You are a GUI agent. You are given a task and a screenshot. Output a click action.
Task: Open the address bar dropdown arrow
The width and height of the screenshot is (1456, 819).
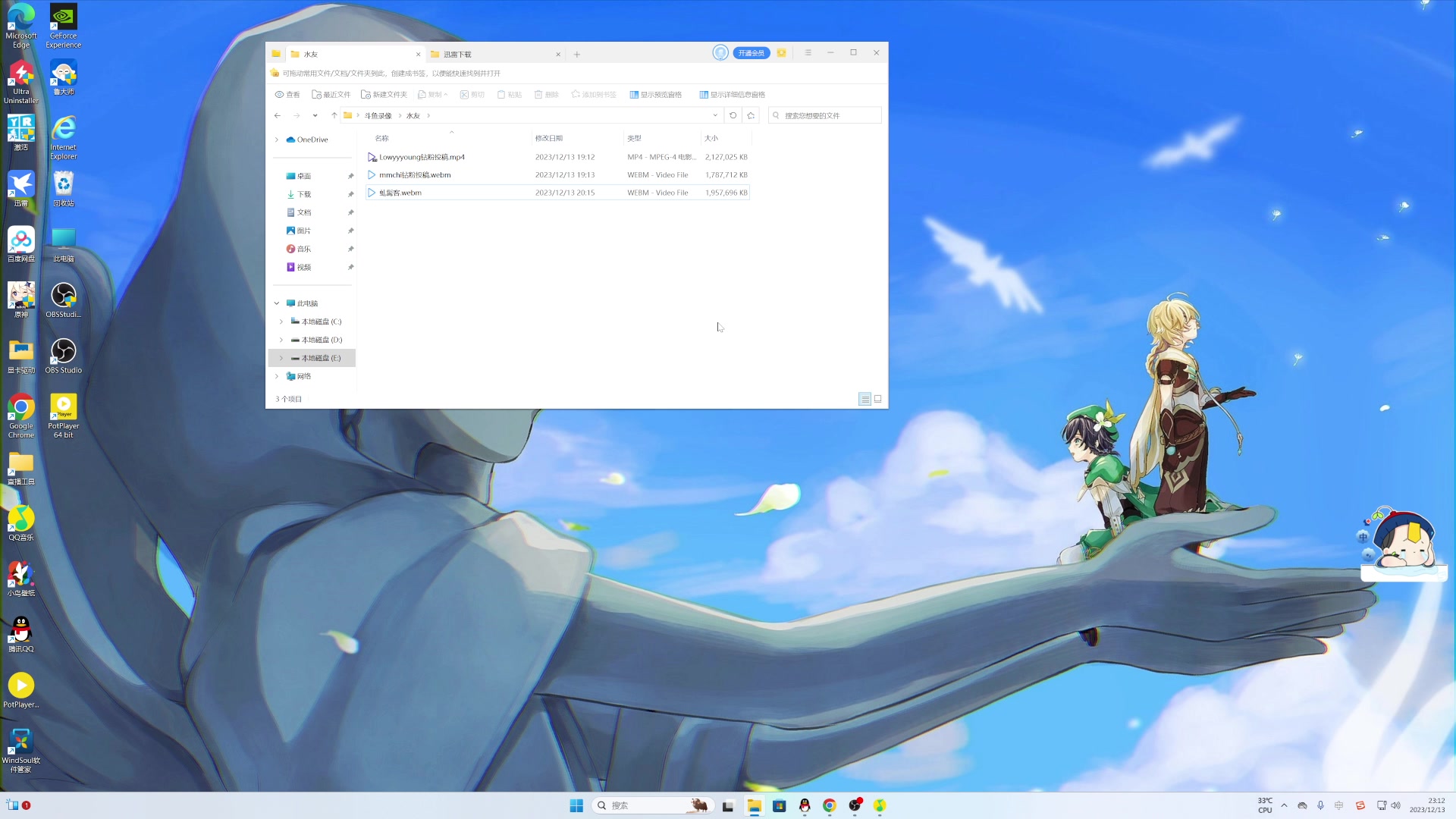click(714, 115)
